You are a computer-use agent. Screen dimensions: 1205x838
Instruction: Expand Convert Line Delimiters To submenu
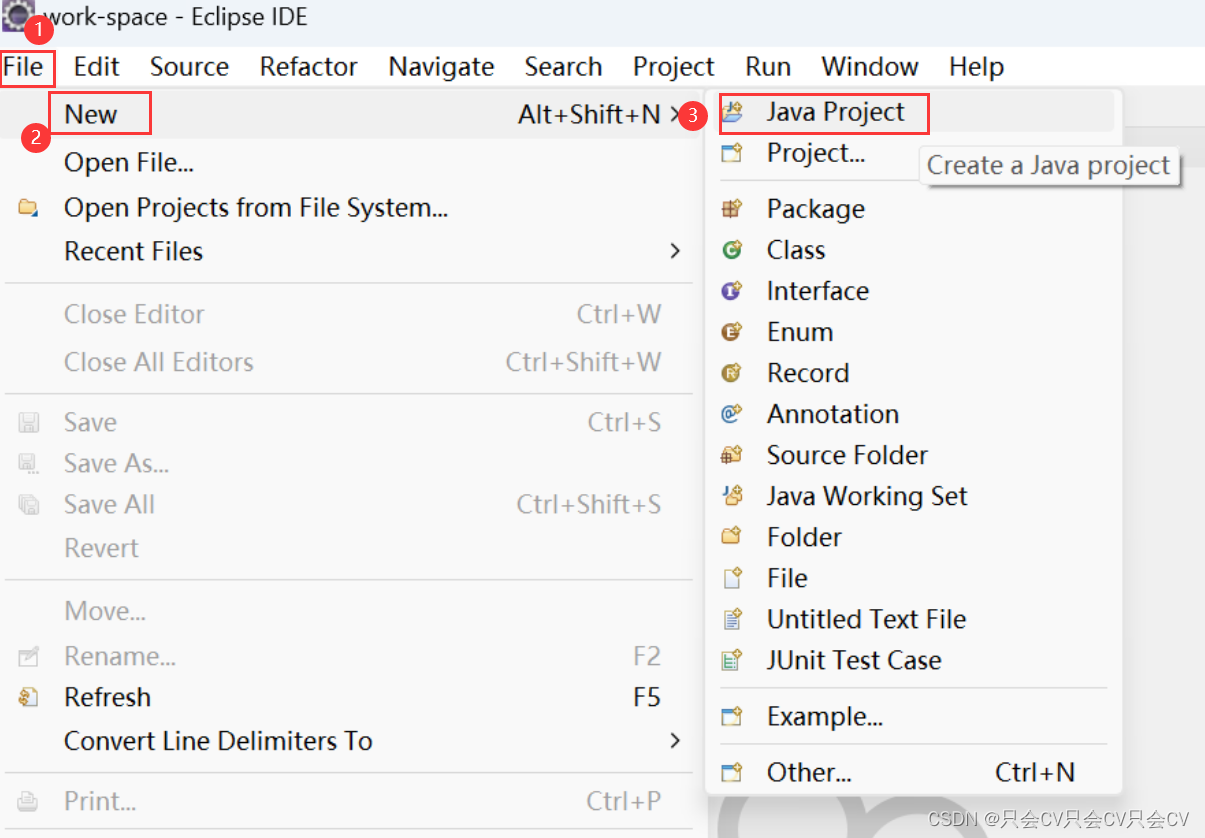coord(216,741)
